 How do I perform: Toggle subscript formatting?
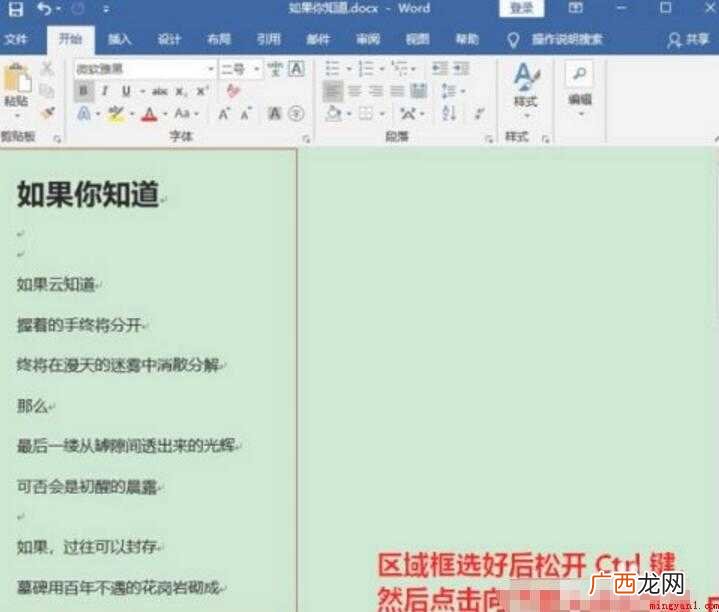(181, 92)
